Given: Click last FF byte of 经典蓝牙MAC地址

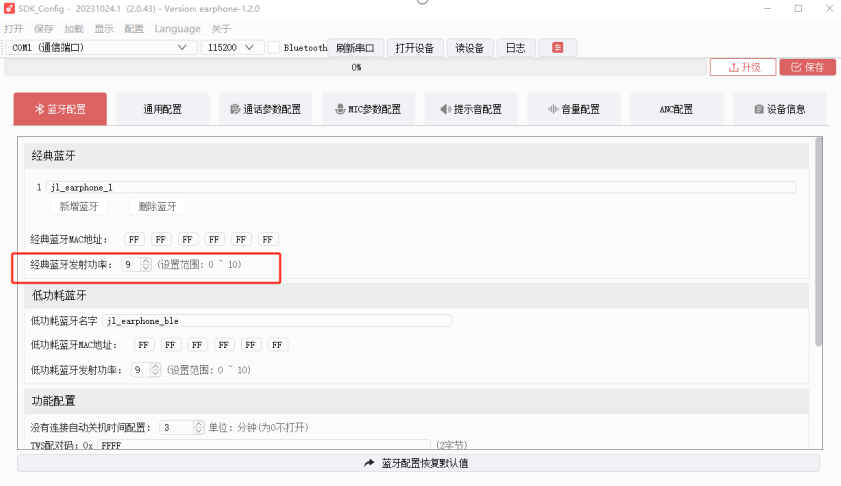Looking at the screenshot, I should point(268,239).
